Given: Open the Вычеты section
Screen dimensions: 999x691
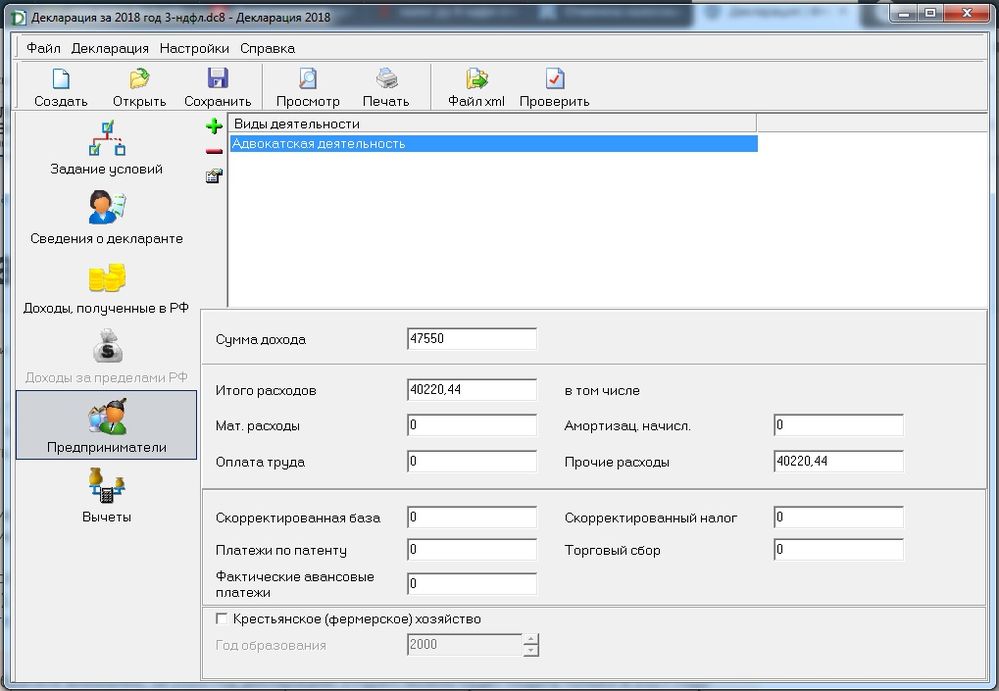Looking at the screenshot, I should [107, 496].
